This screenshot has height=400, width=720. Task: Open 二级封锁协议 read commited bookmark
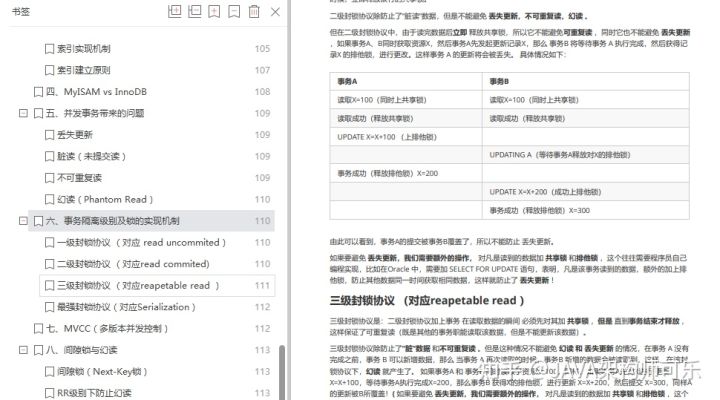tap(133, 264)
